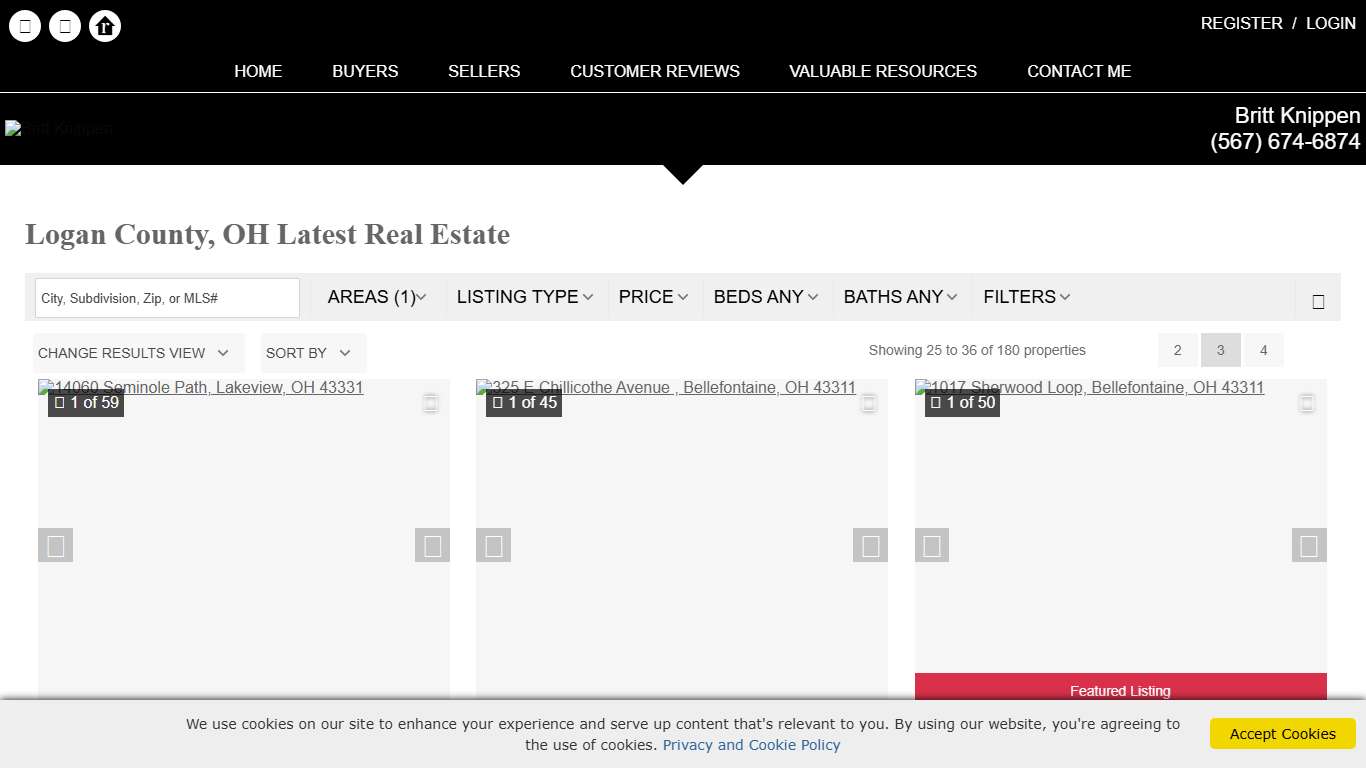The width and height of the screenshot is (1366, 768).
Task: Expand the PRICE filter dropdown
Action: 653,297
